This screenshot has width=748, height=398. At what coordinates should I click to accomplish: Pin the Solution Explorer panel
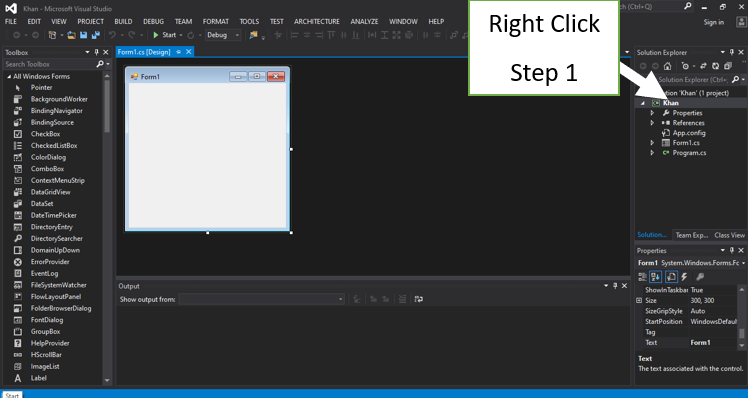pos(732,52)
